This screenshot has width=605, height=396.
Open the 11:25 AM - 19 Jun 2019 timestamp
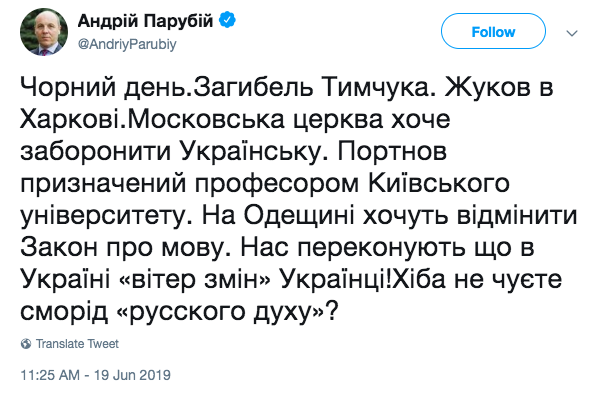pyautogui.click(x=95, y=375)
